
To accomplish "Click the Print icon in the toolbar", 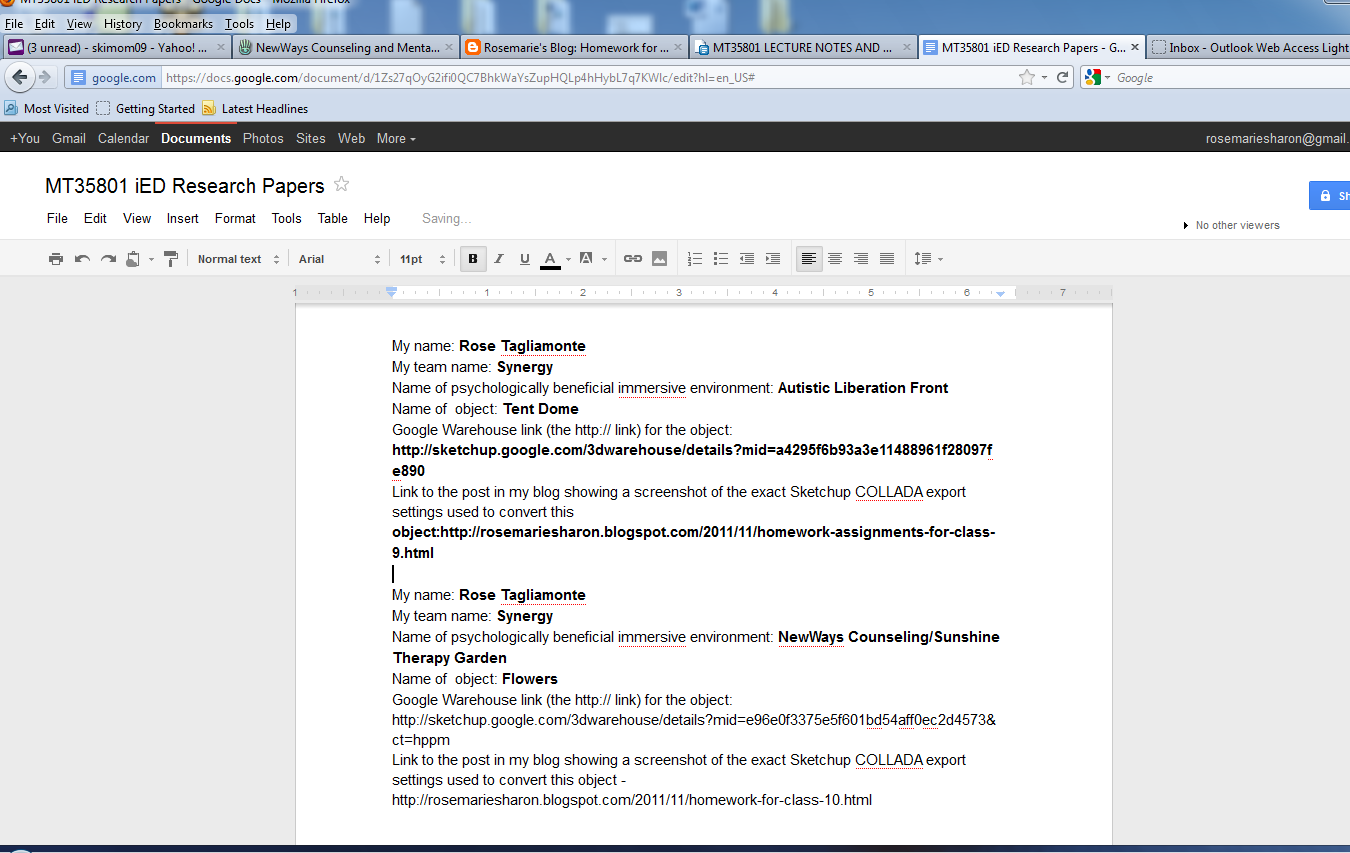I will click(x=56, y=259).
